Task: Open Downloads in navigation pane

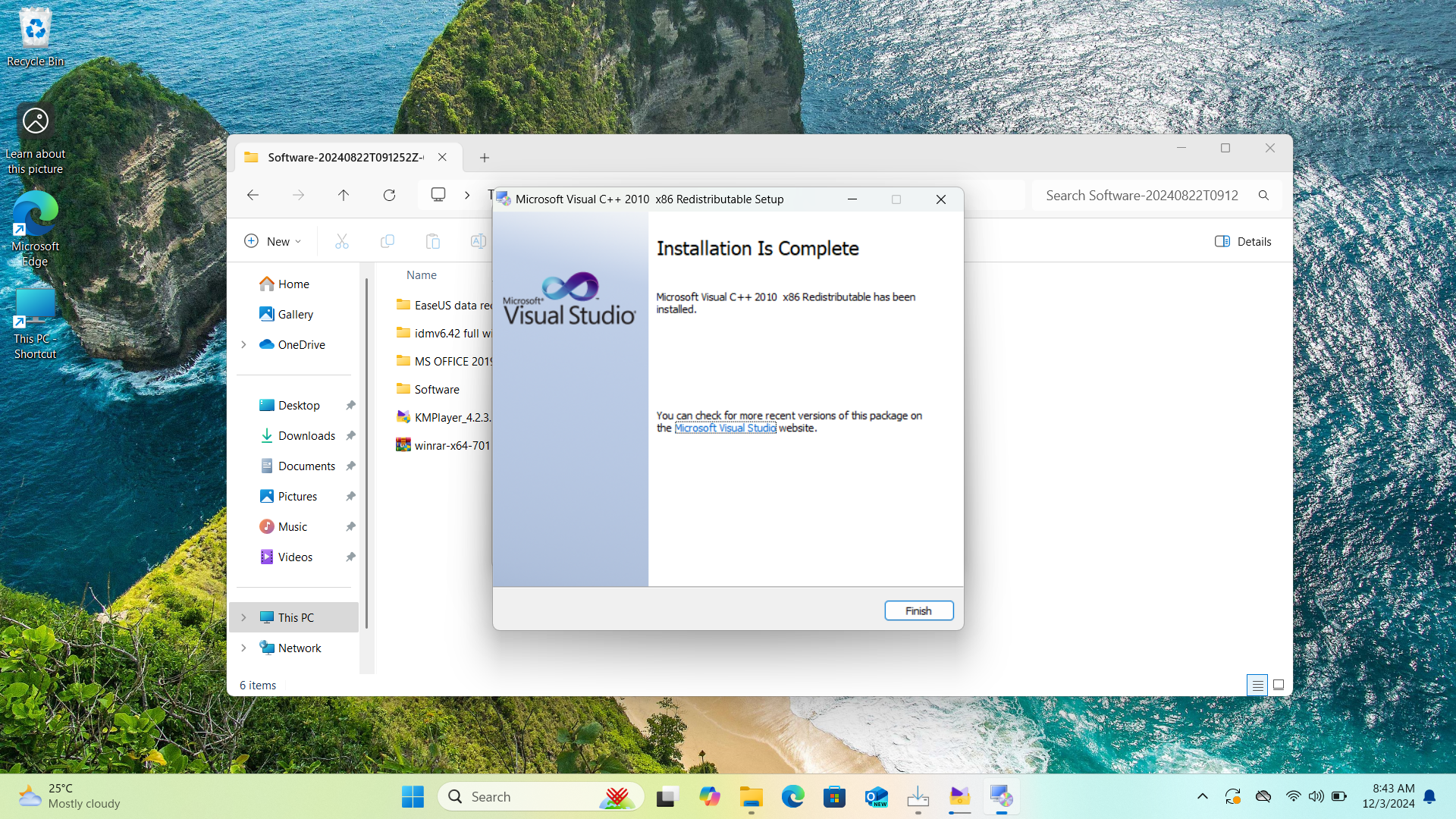Action: click(x=306, y=435)
